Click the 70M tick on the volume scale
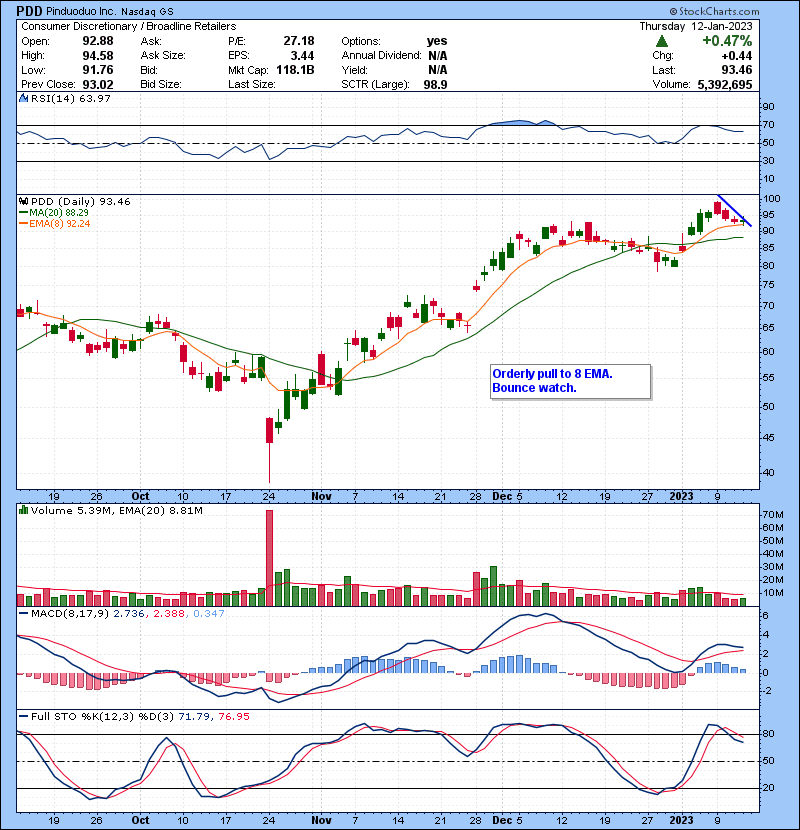The image size is (800, 830). point(772,515)
